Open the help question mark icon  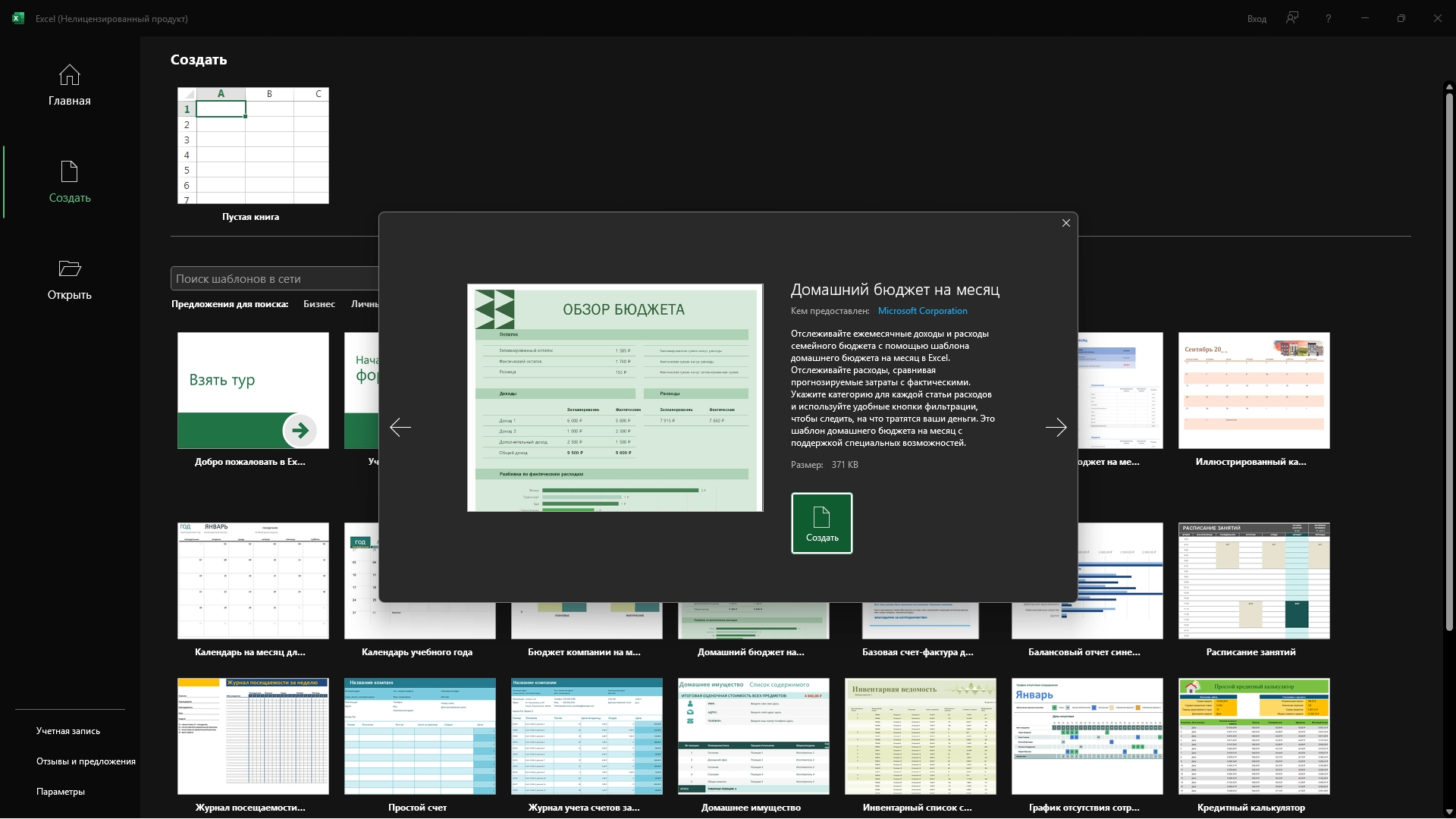[1328, 18]
